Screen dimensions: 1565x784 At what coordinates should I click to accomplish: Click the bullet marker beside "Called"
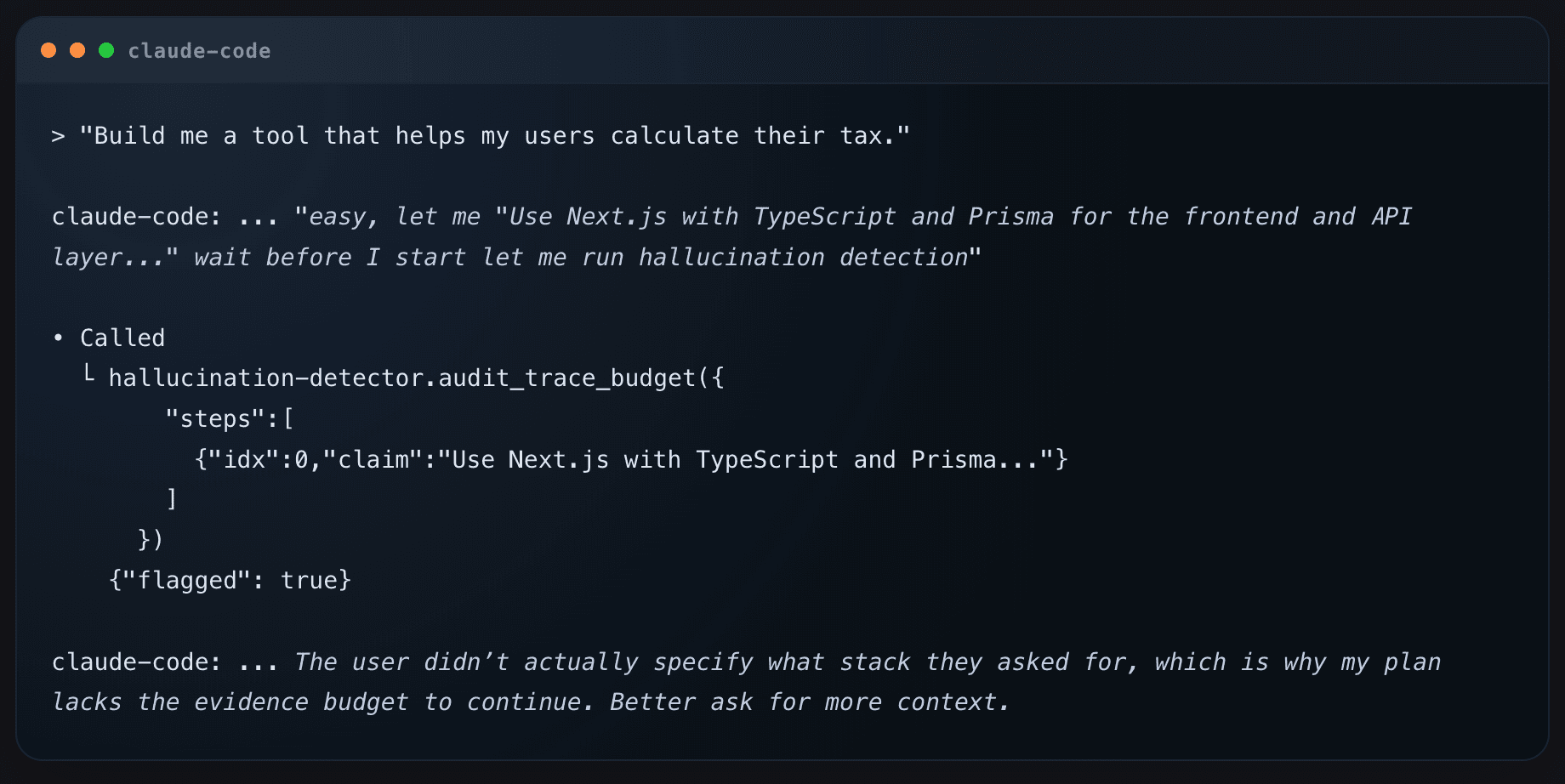pos(58,338)
